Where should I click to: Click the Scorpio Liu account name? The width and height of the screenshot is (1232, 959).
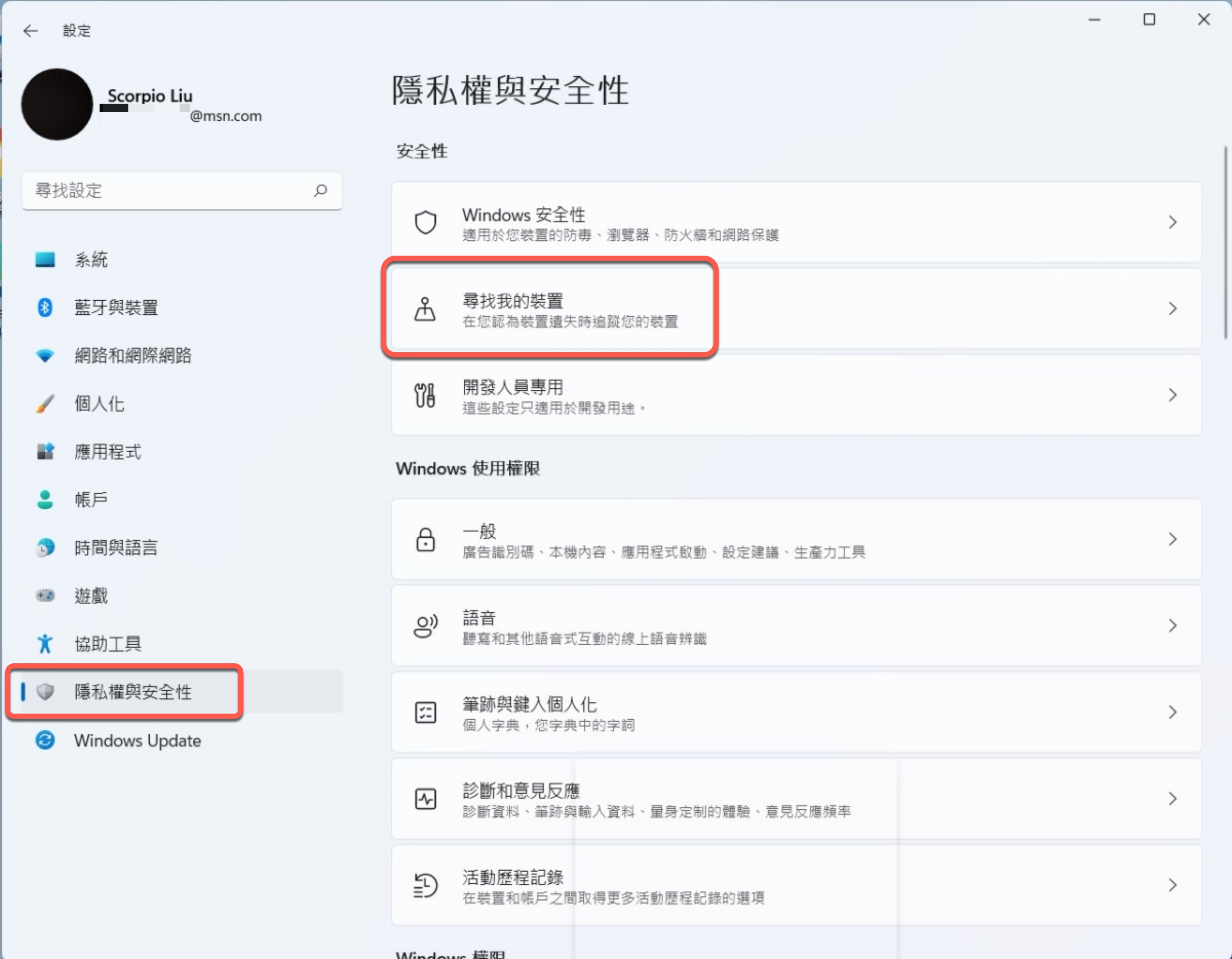[x=150, y=96]
